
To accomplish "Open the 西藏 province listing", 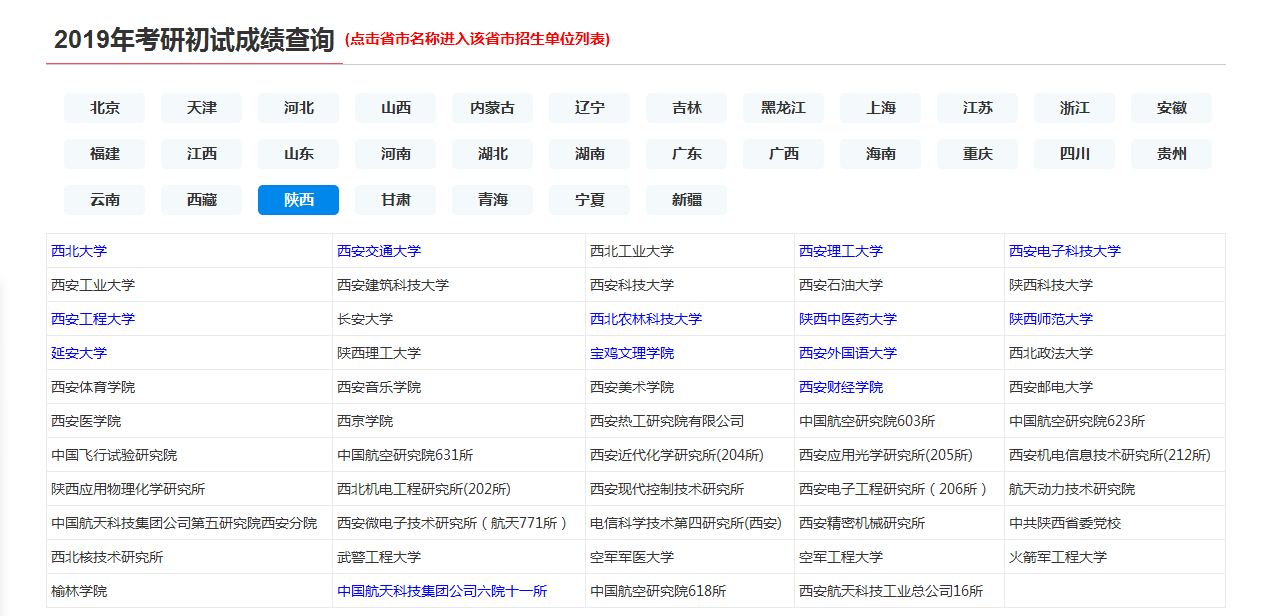I will point(201,199).
